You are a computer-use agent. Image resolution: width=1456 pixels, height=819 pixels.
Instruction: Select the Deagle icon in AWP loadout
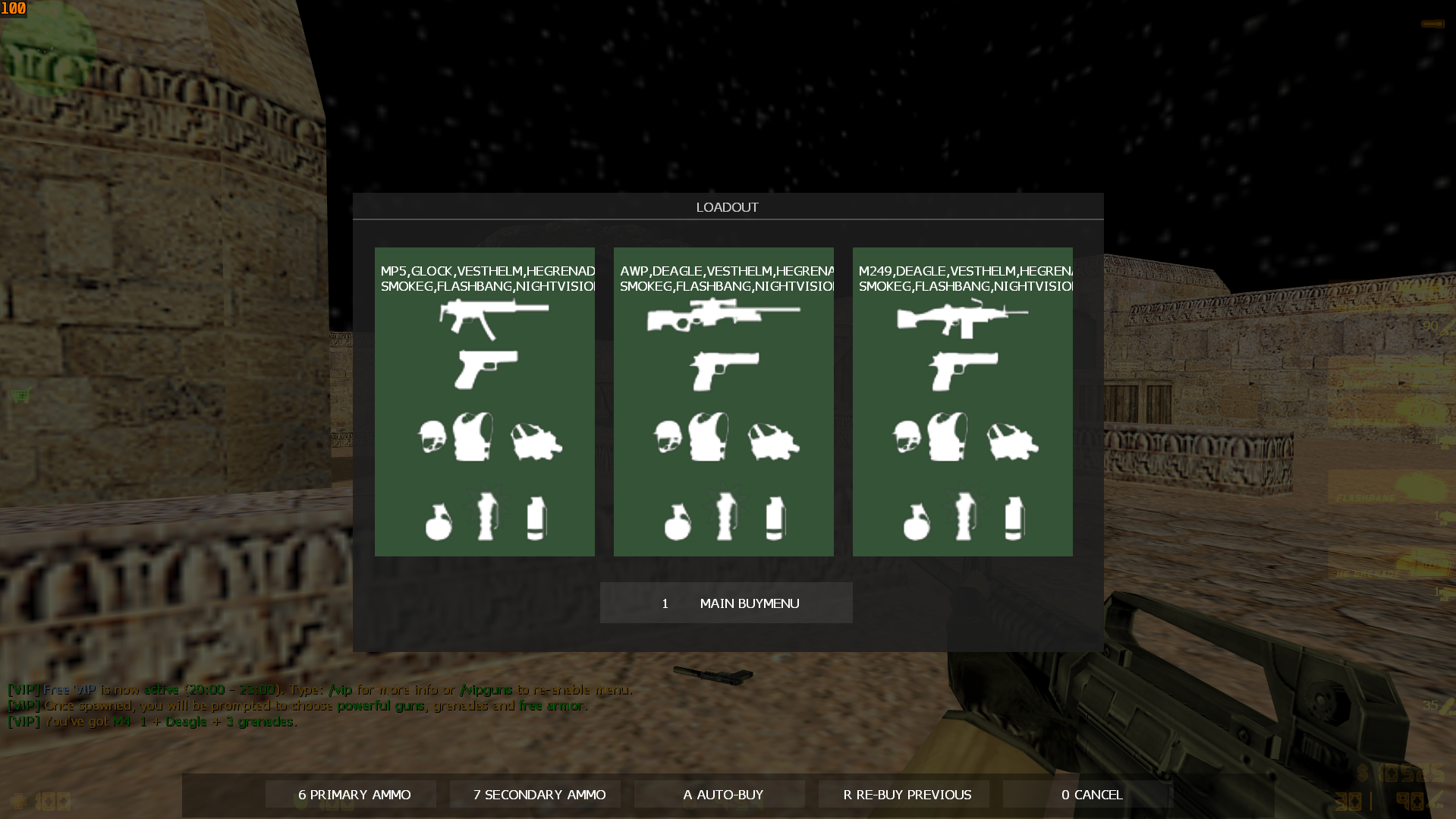tap(724, 370)
